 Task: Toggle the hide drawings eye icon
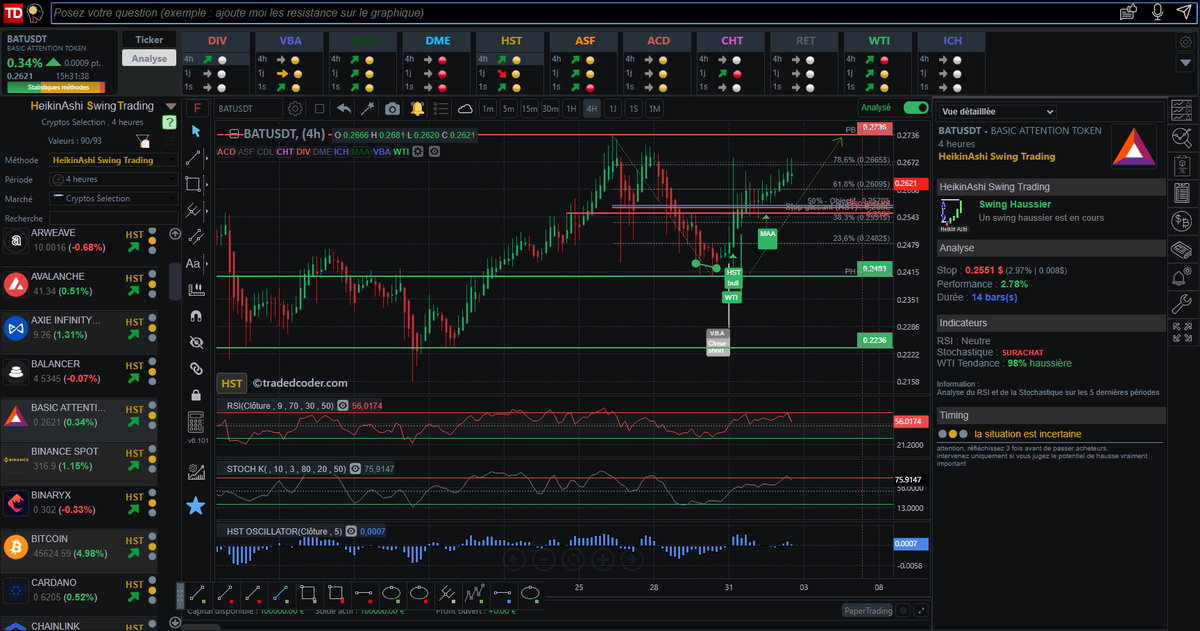195,342
